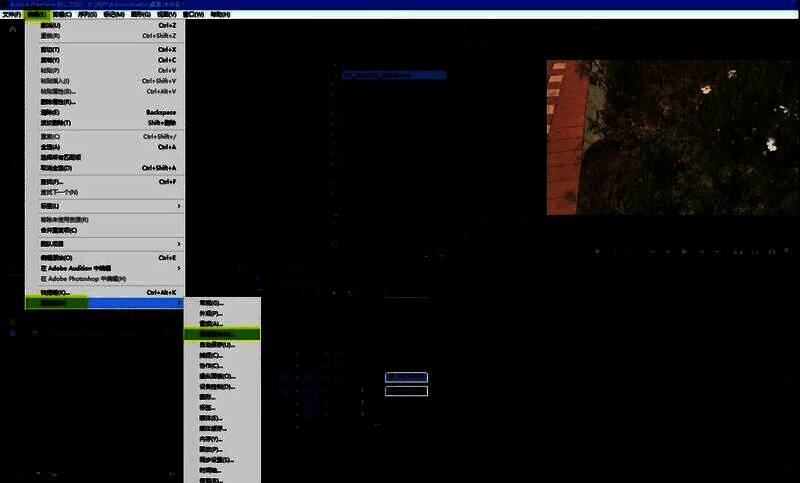Open the 文件(F) menu
This screenshot has width=800, height=483.
[x=12, y=15]
